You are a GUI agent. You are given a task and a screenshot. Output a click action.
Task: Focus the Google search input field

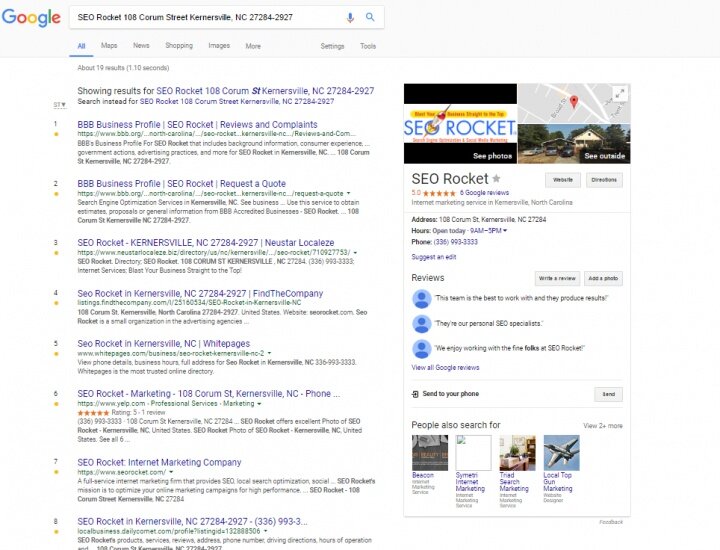click(207, 17)
